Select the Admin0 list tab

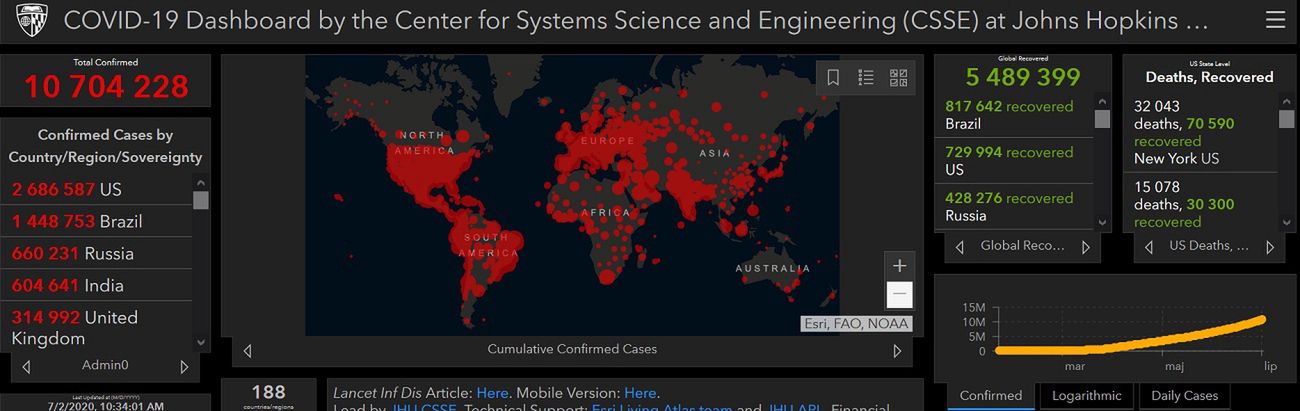click(x=105, y=366)
